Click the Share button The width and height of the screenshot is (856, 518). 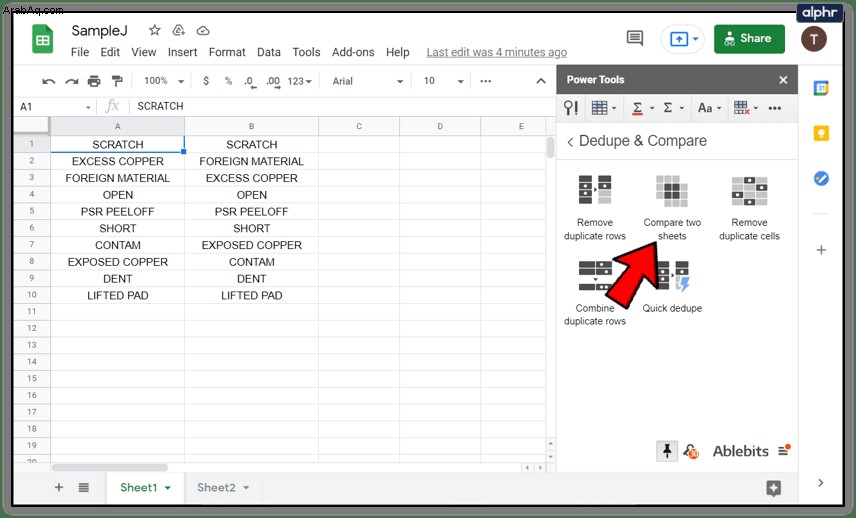tap(749, 39)
